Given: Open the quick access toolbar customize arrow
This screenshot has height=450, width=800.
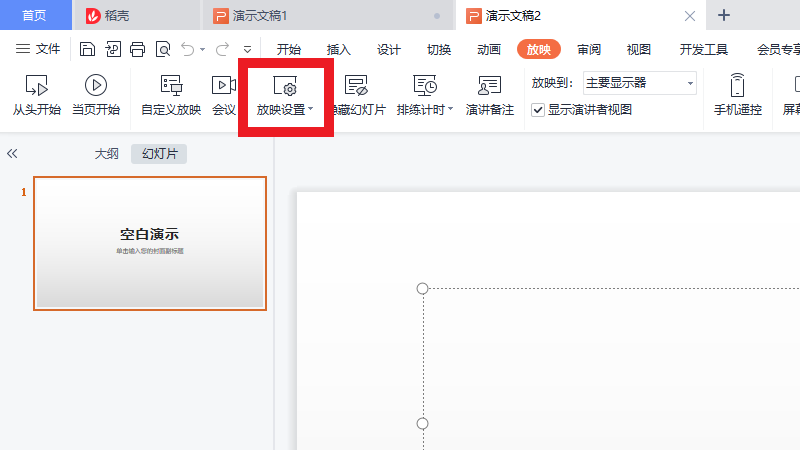Looking at the screenshot, I should (247, 49).
